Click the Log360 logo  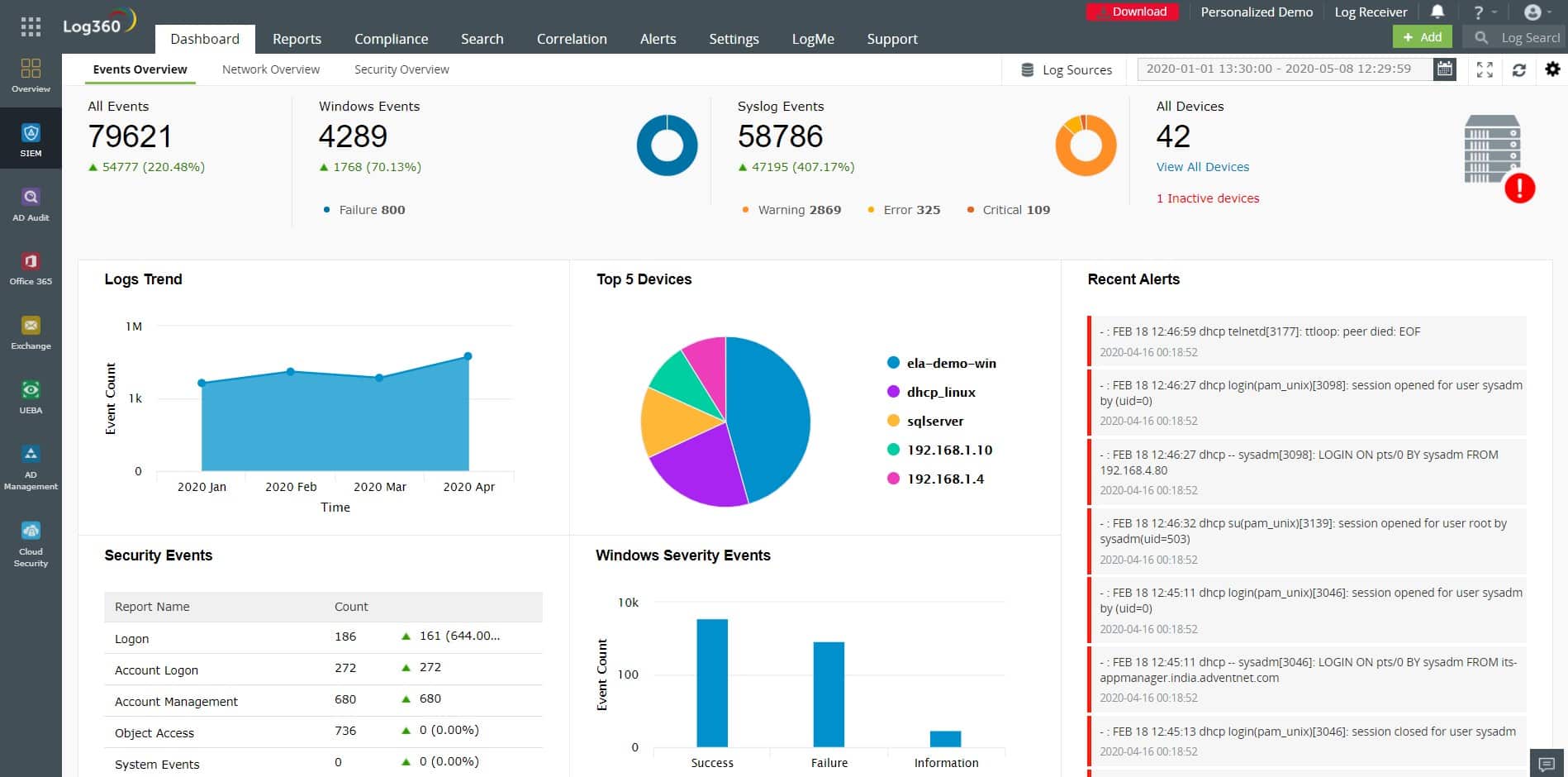99,22
